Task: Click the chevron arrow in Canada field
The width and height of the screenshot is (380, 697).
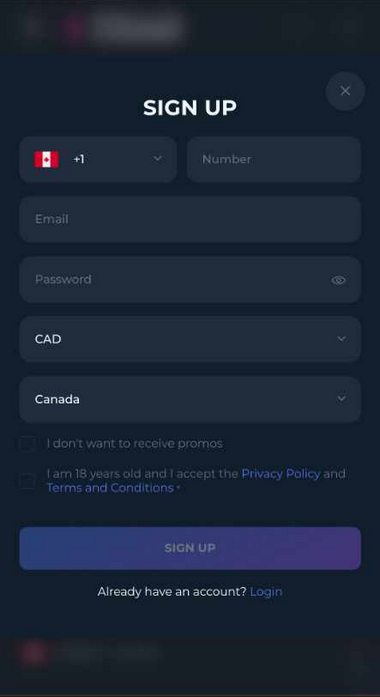Action: [x=341, y=399]
